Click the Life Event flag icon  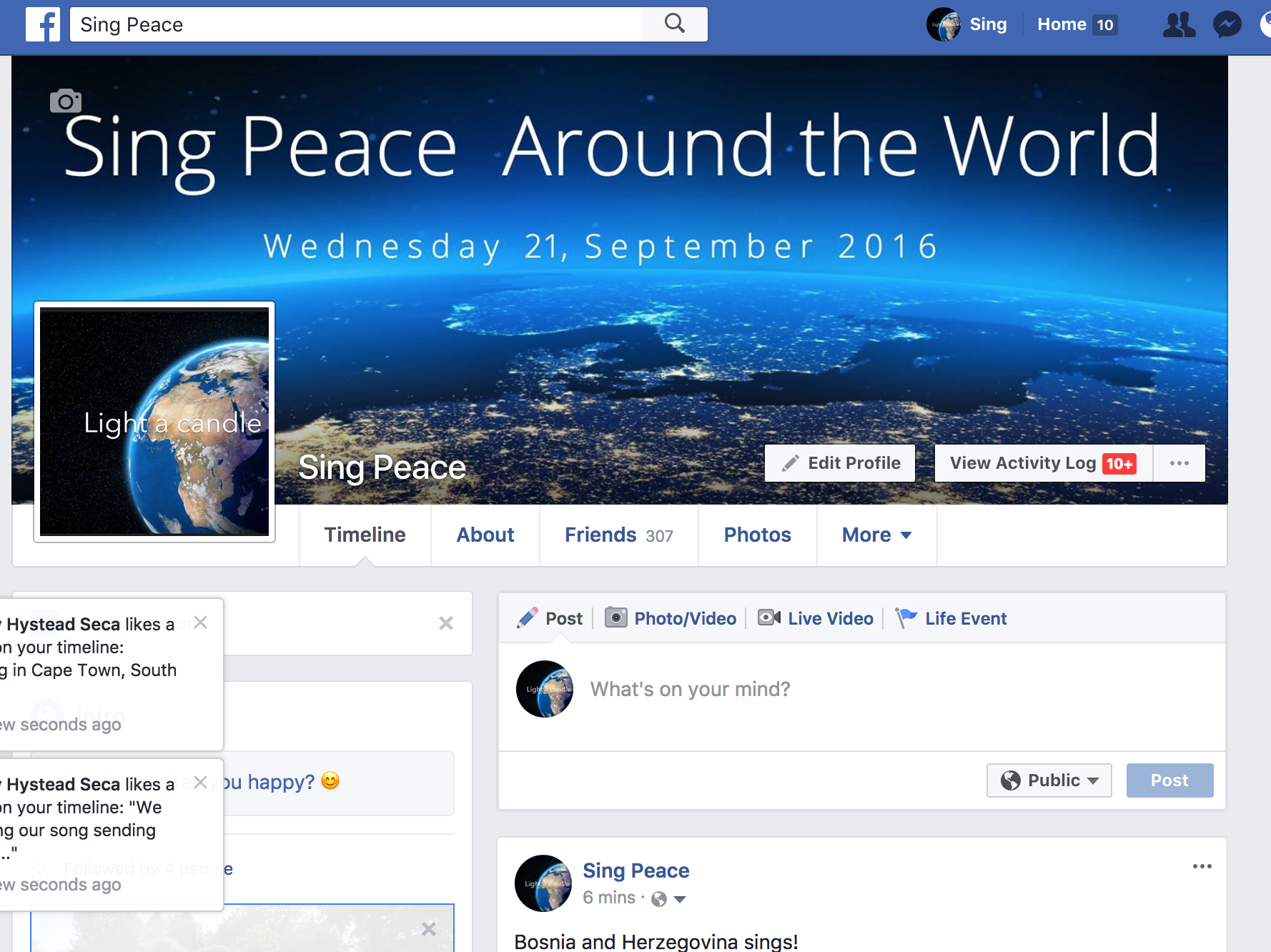(906, 618)
